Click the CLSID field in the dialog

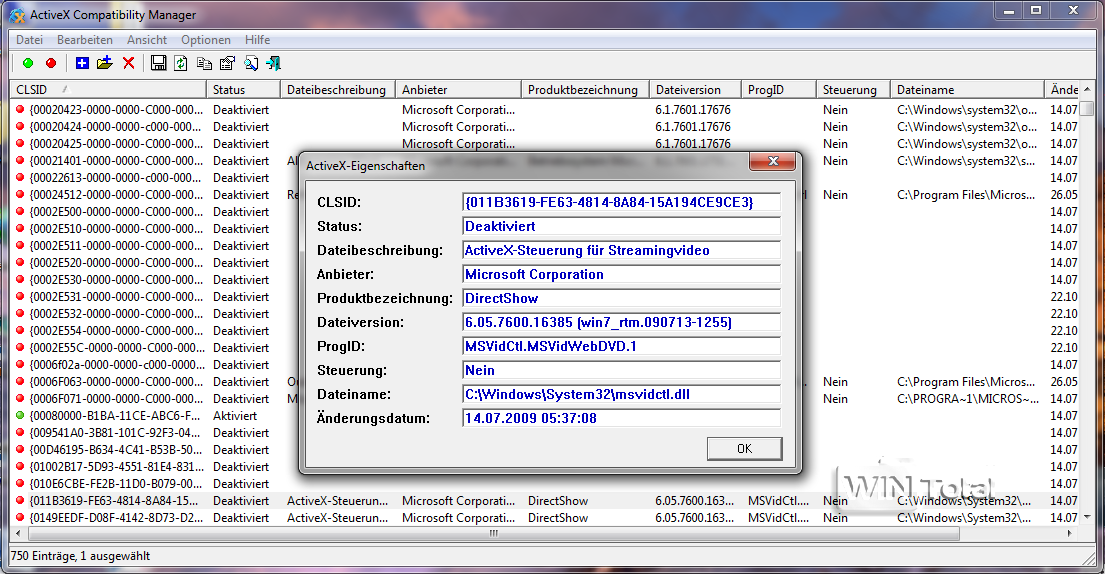pyautogui.click(x=622, y=202)
